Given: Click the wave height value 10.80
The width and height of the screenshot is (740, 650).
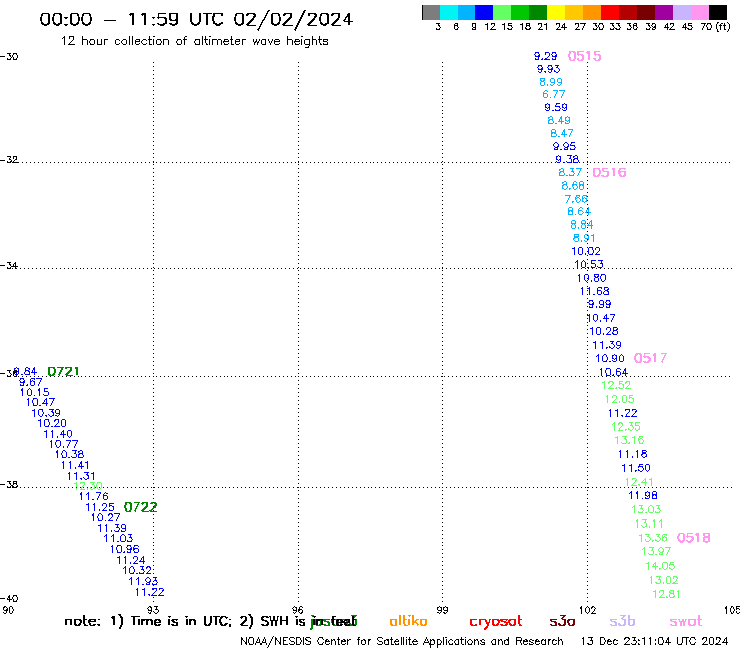Looking at the screenshot, I should pyautogui.click(x=592, y=278).
